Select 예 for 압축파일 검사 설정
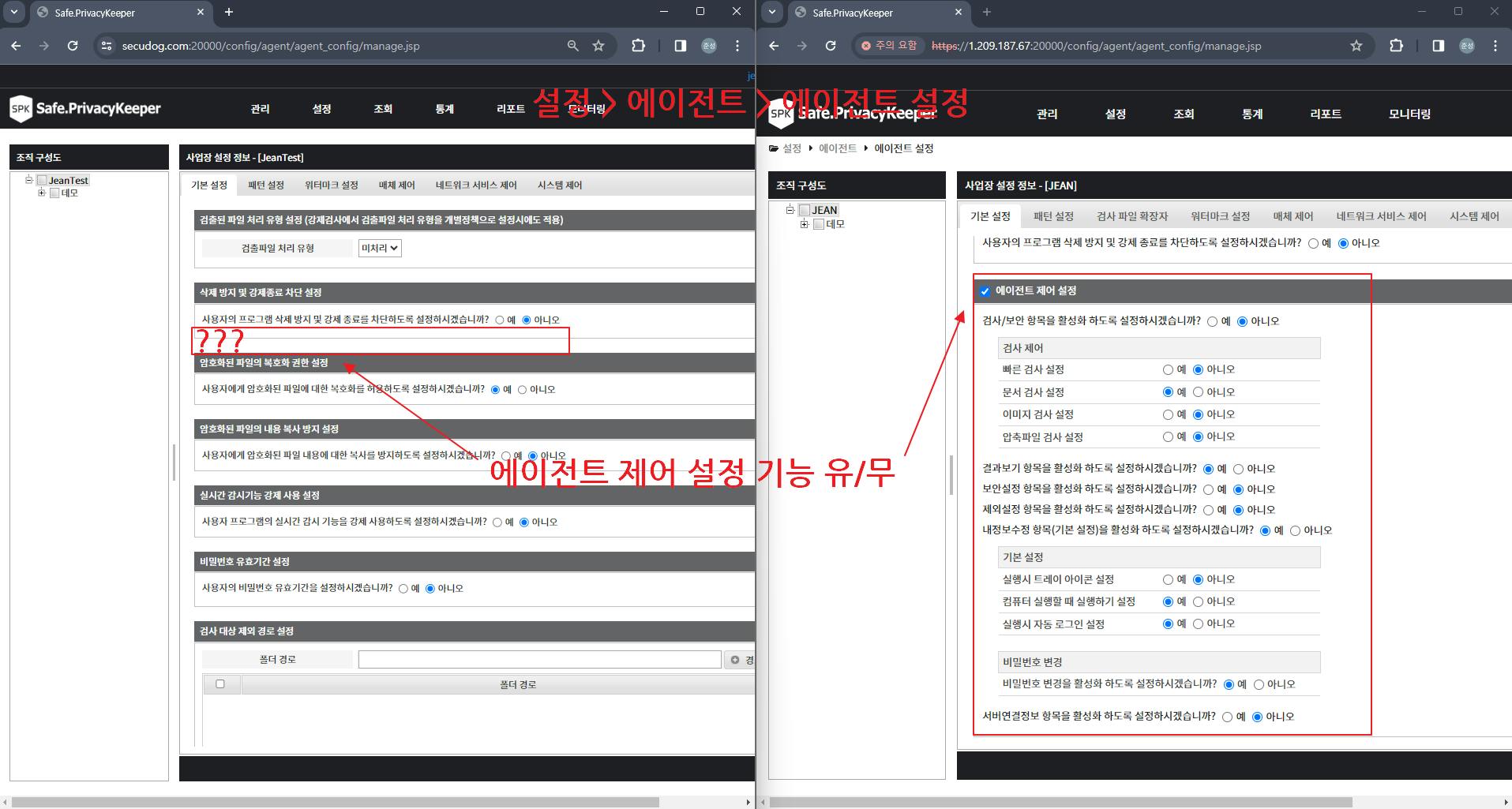 (x=1168, y=436)
